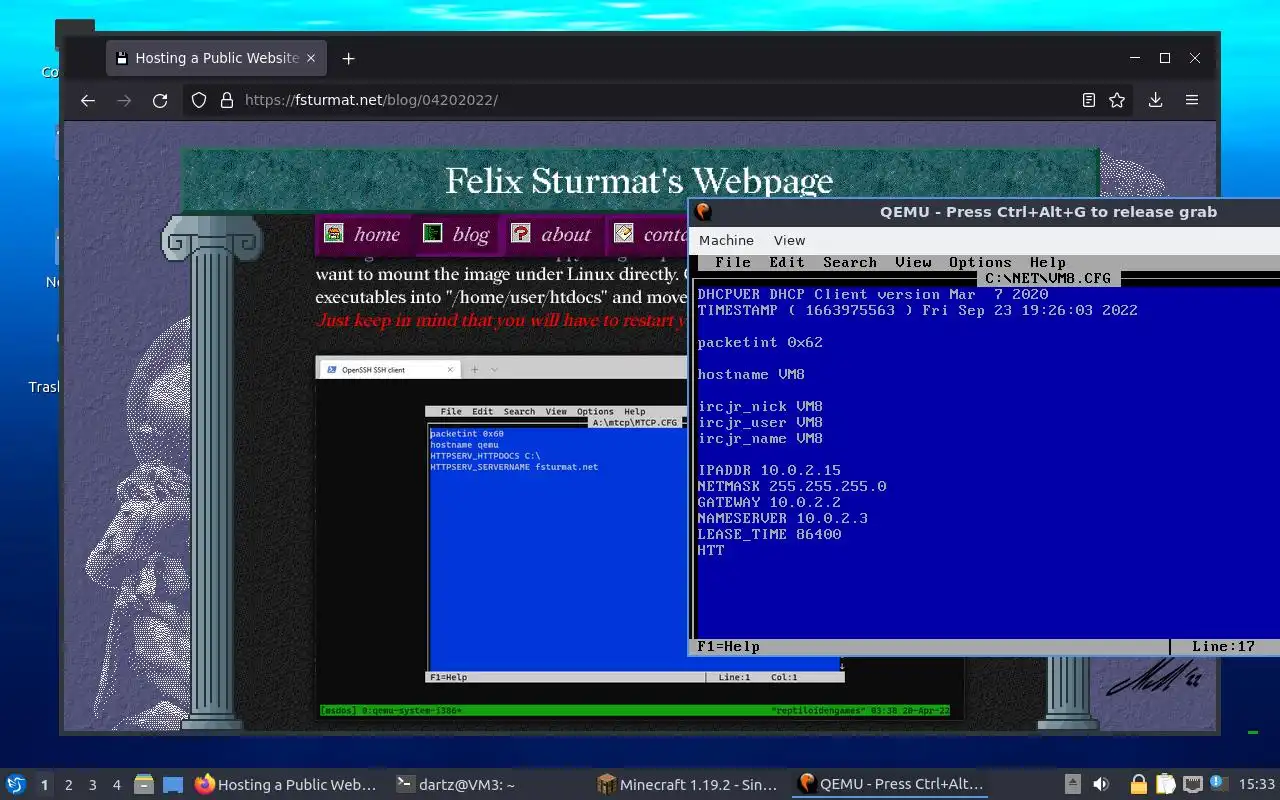Close the Hosting a Public Website tab
Viewport: 1280px width, 800px height.
[311, 58]
